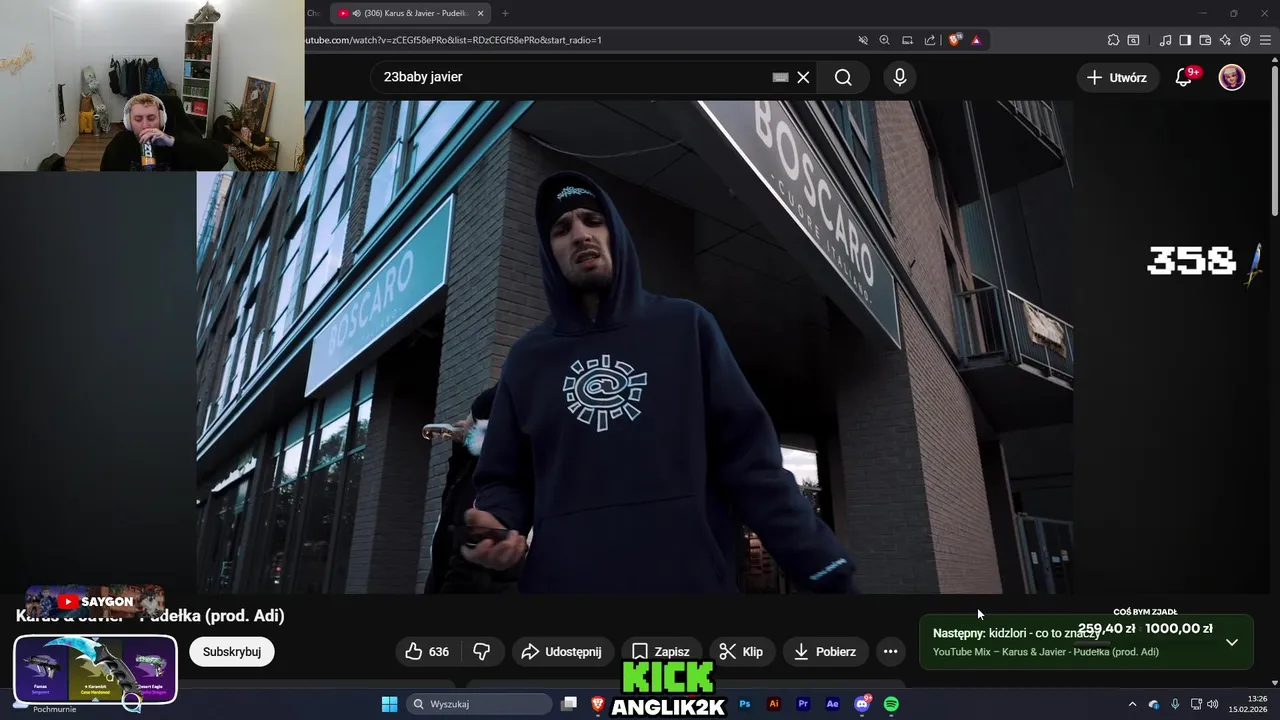
Task: Open media control music note icon
Action: (x=1165, y=40)
